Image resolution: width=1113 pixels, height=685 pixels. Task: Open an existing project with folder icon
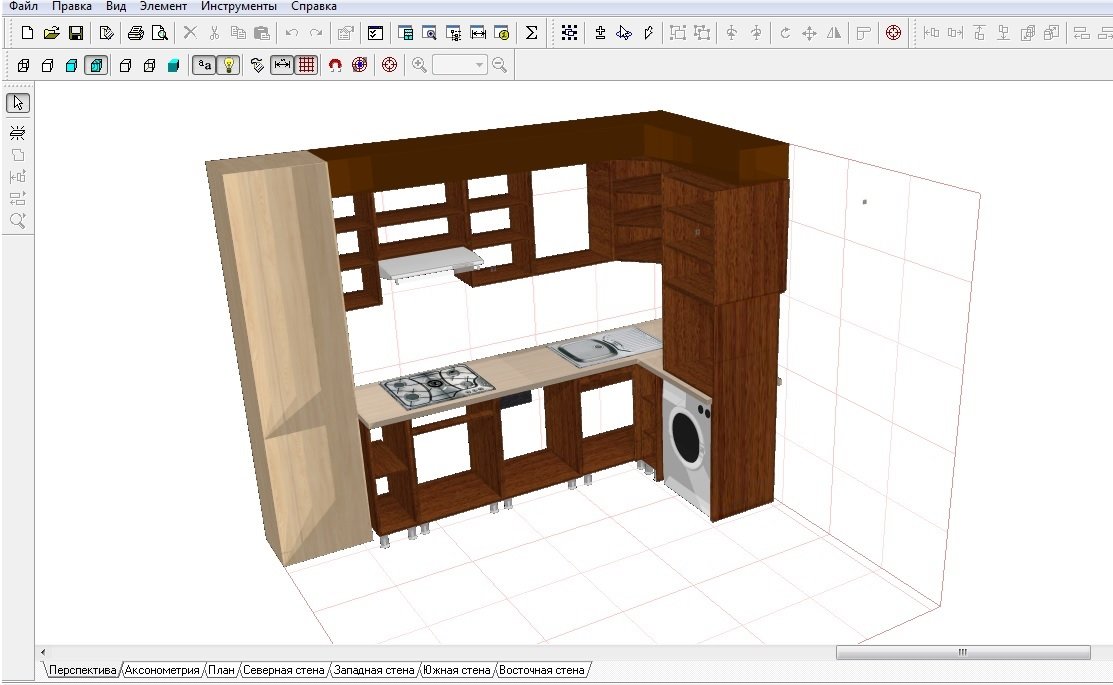click(51, 33)
